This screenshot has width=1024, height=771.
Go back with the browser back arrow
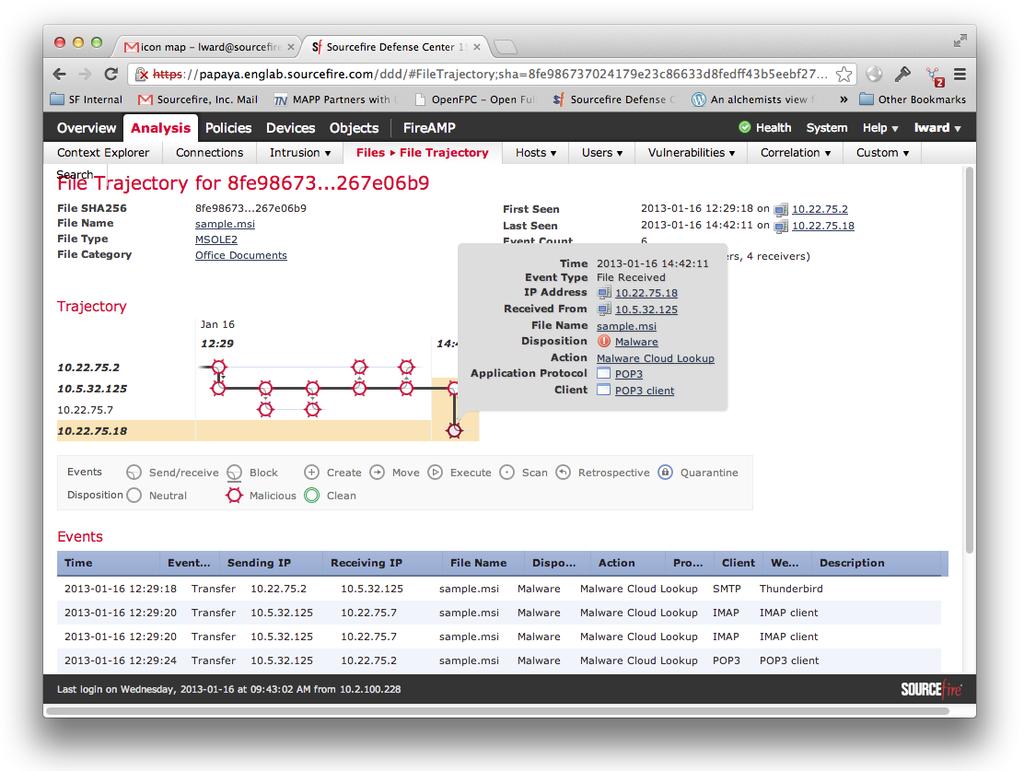click(59, 74)
